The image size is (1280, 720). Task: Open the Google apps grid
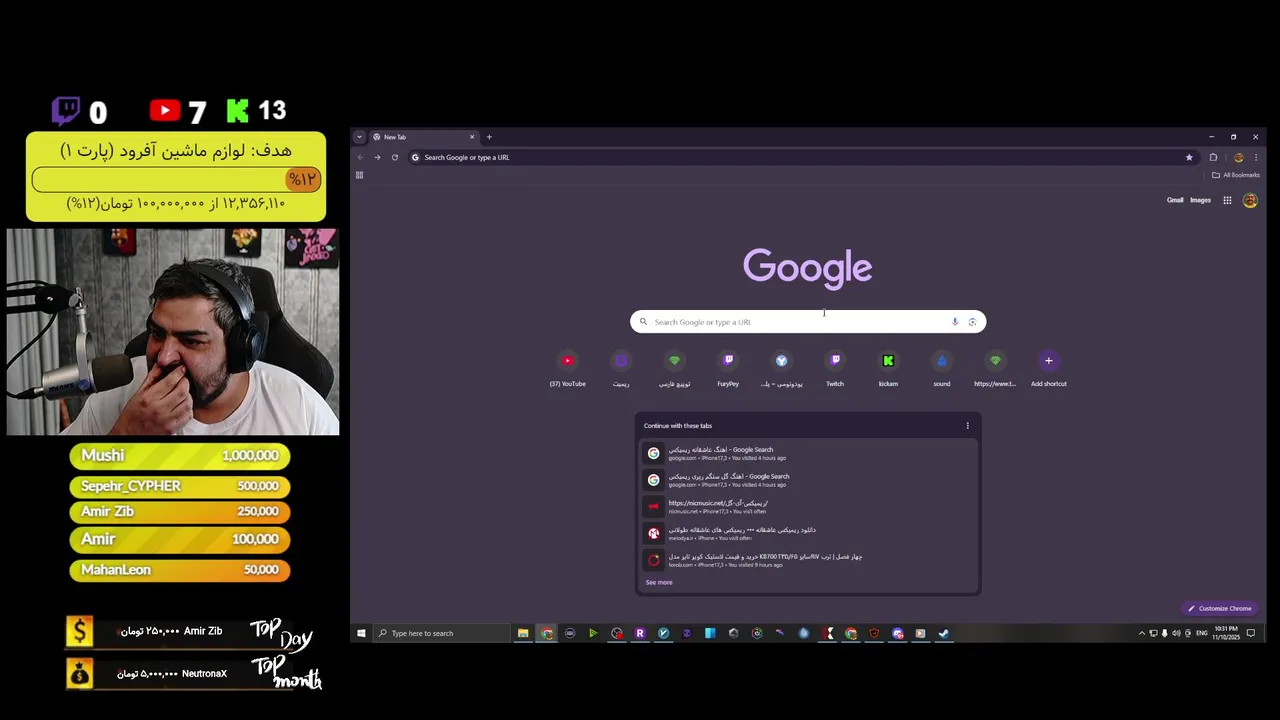click(1227, 200)
